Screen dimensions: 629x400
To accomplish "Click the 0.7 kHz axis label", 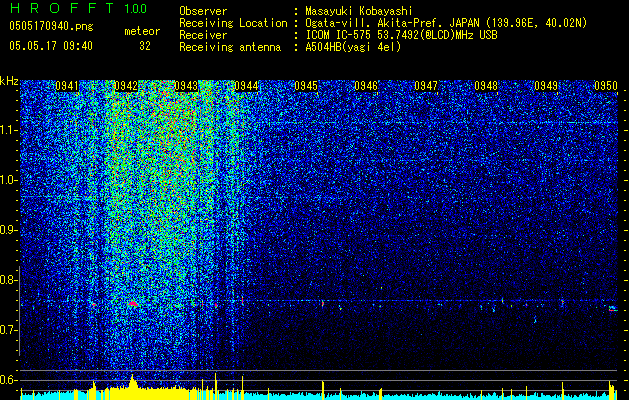I will (x=8, y=330).
